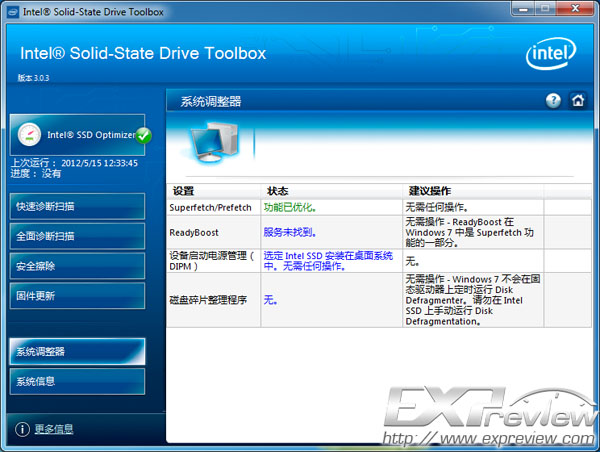The image size is (600, 452).
Task: Open 固件更新 firmware update
Action: (x=77, y=296)
